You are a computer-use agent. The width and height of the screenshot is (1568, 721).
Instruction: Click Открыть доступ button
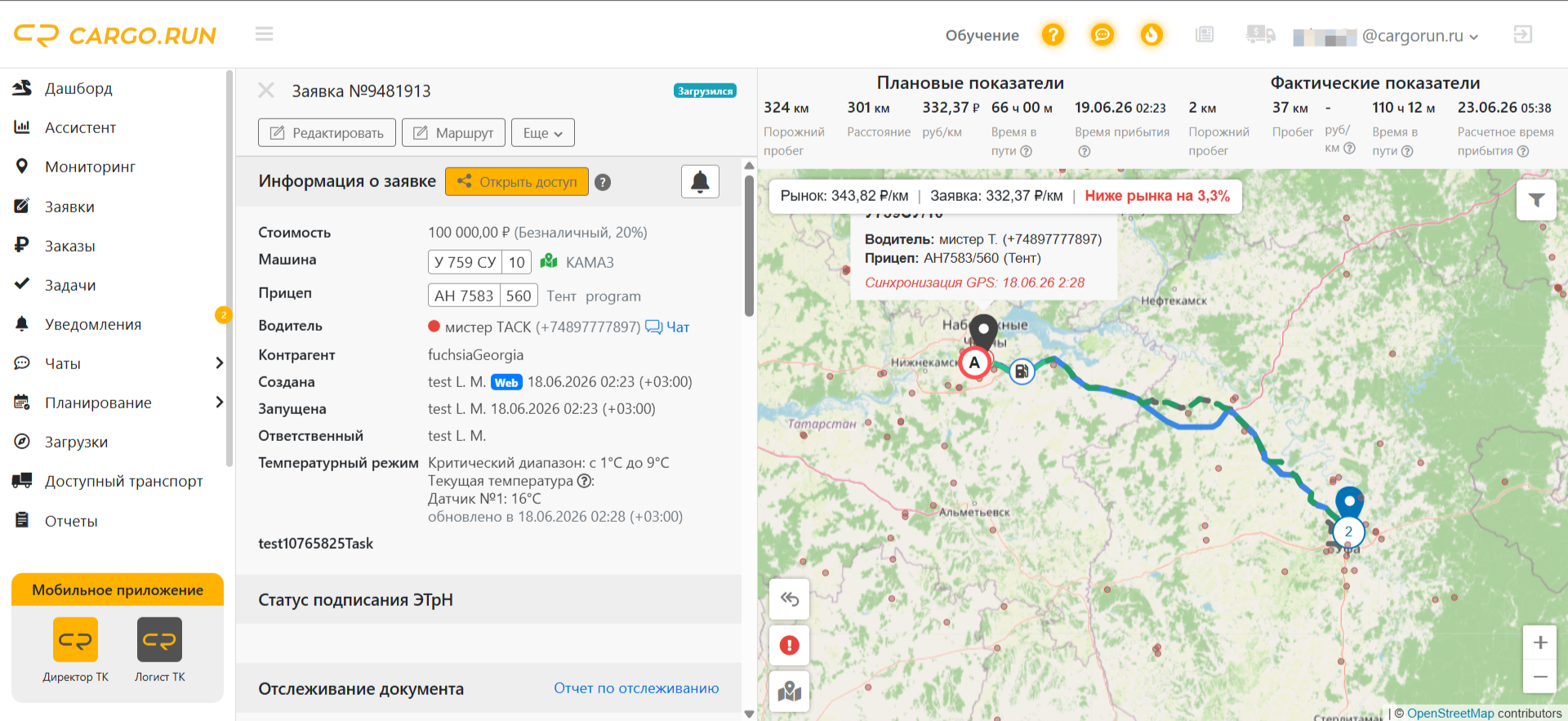coord(517,181)
